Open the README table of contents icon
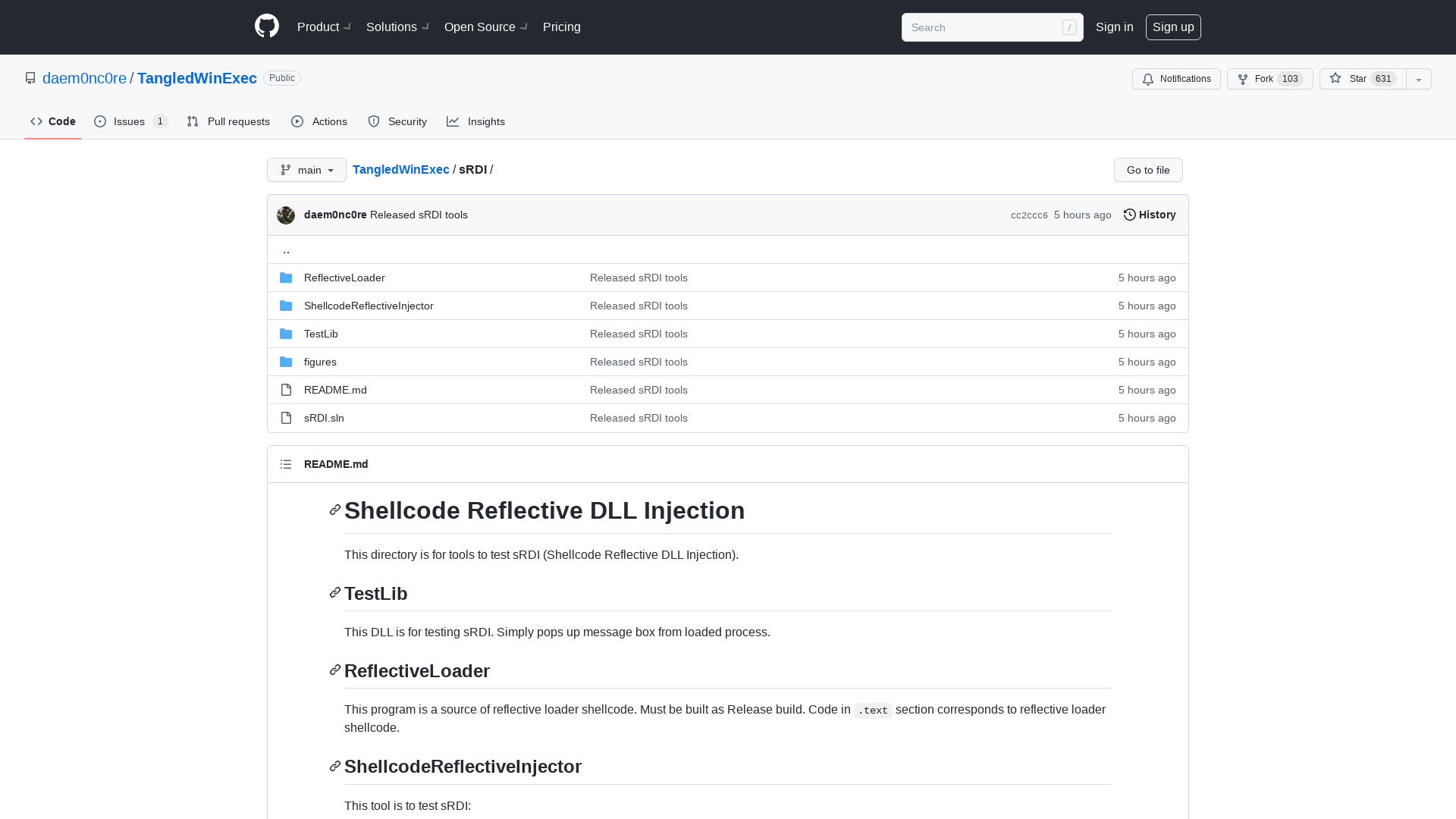Viewport: 1456px width, 819px height. (x=286, y=464)
